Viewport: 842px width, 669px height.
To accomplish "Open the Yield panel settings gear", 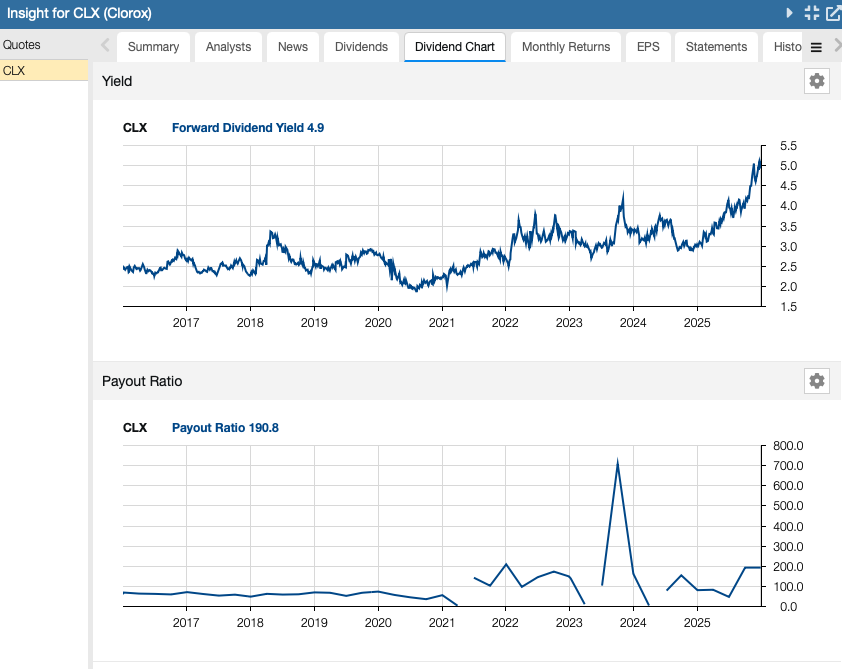I will pyautogui.click(x=817, y=81).
